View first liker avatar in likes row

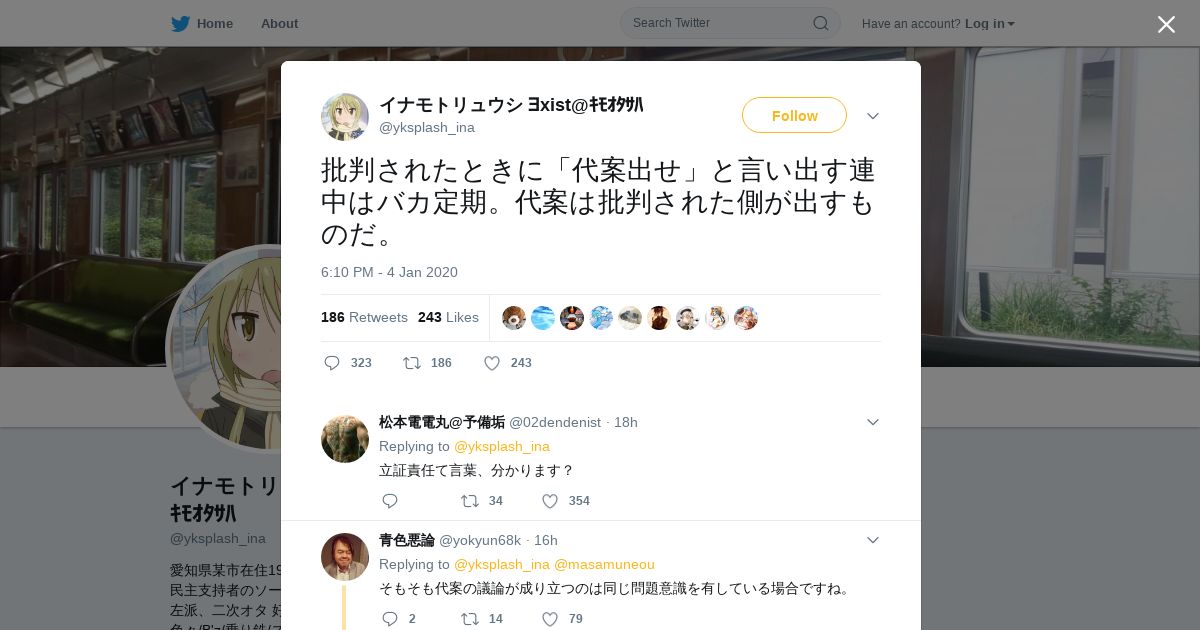[514, 318]
